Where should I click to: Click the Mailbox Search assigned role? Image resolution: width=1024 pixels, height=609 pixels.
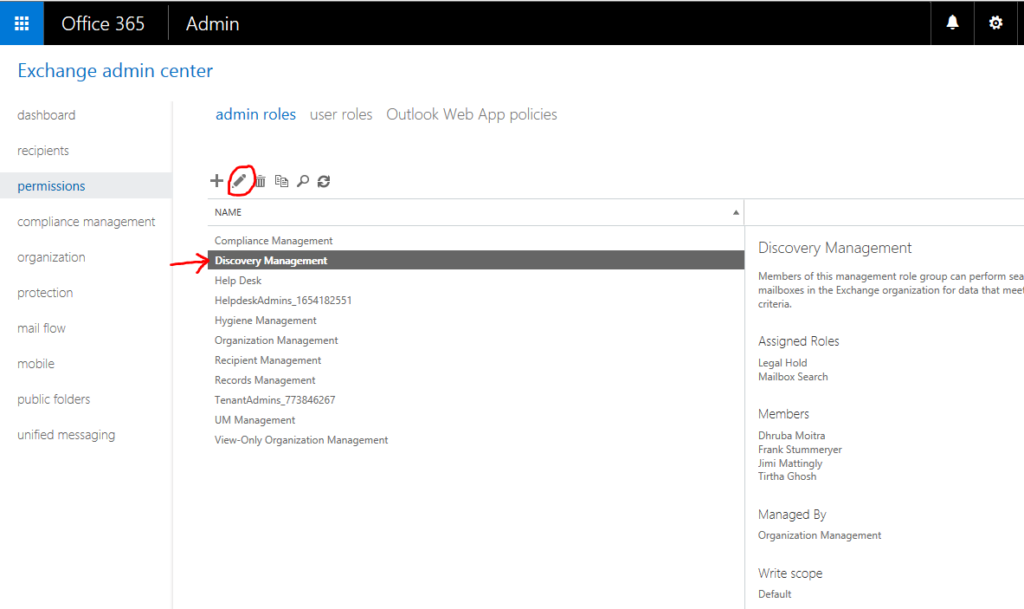pyautogui.click(x=793, y=377)
